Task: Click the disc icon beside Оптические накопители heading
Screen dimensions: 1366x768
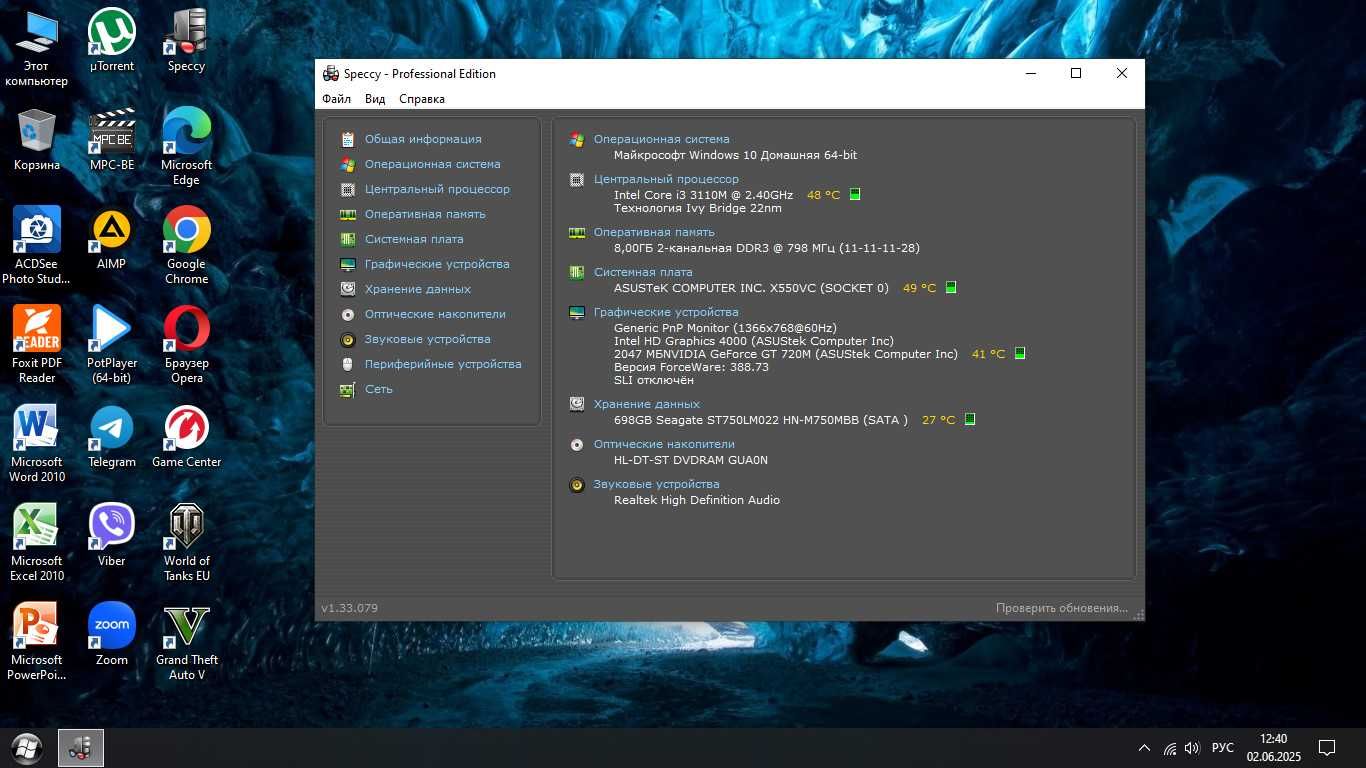Action: pyautogui.click(x=577, y=445)
